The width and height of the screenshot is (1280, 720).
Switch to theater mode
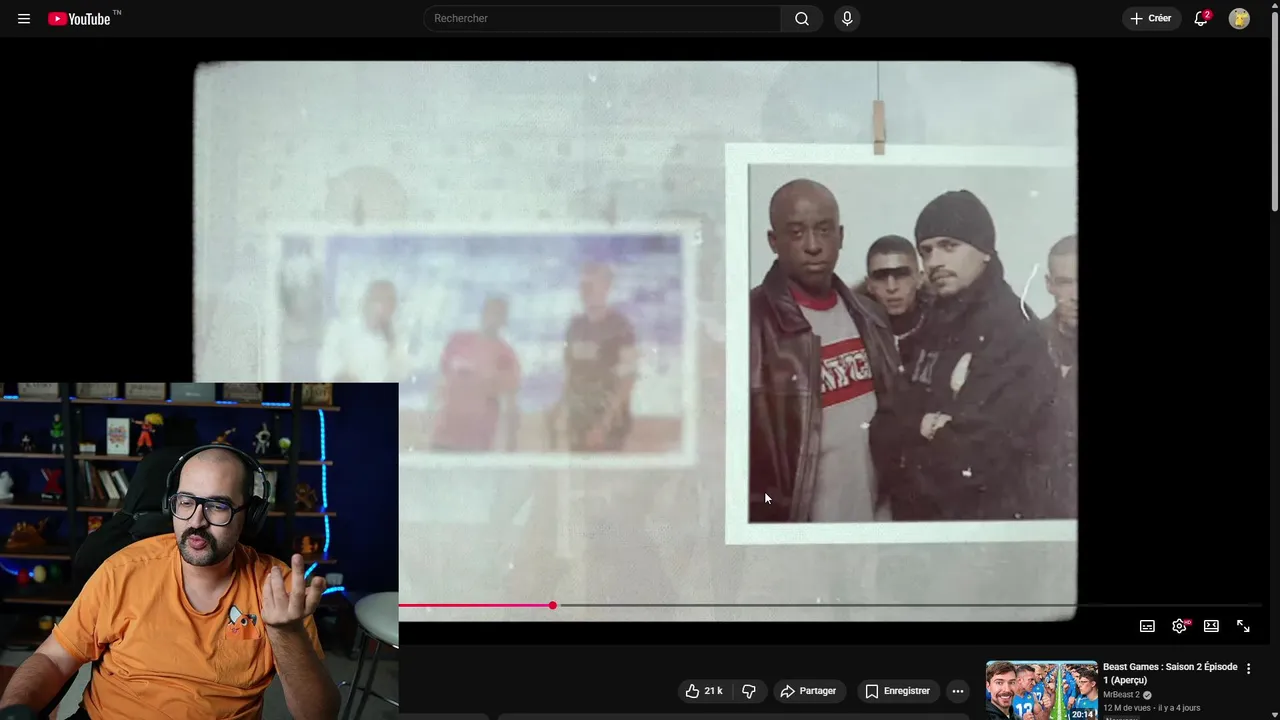(1211, 626)
